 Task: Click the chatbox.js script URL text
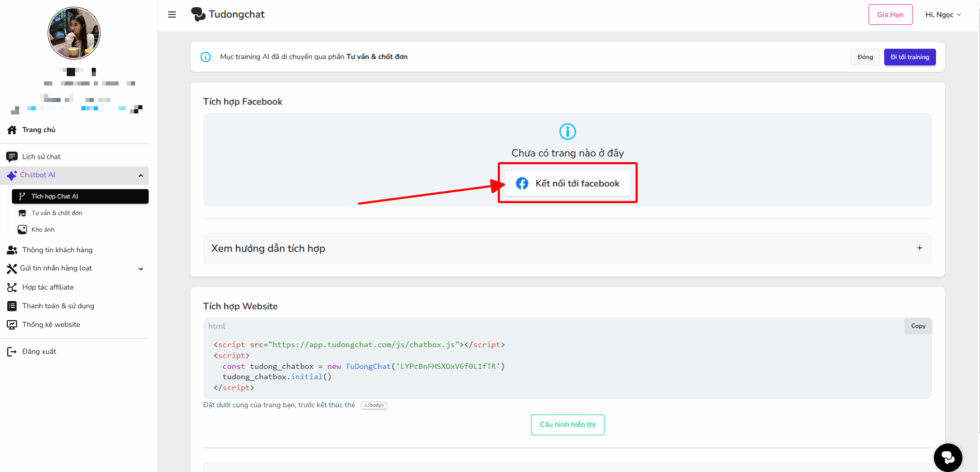click(365, 344)
